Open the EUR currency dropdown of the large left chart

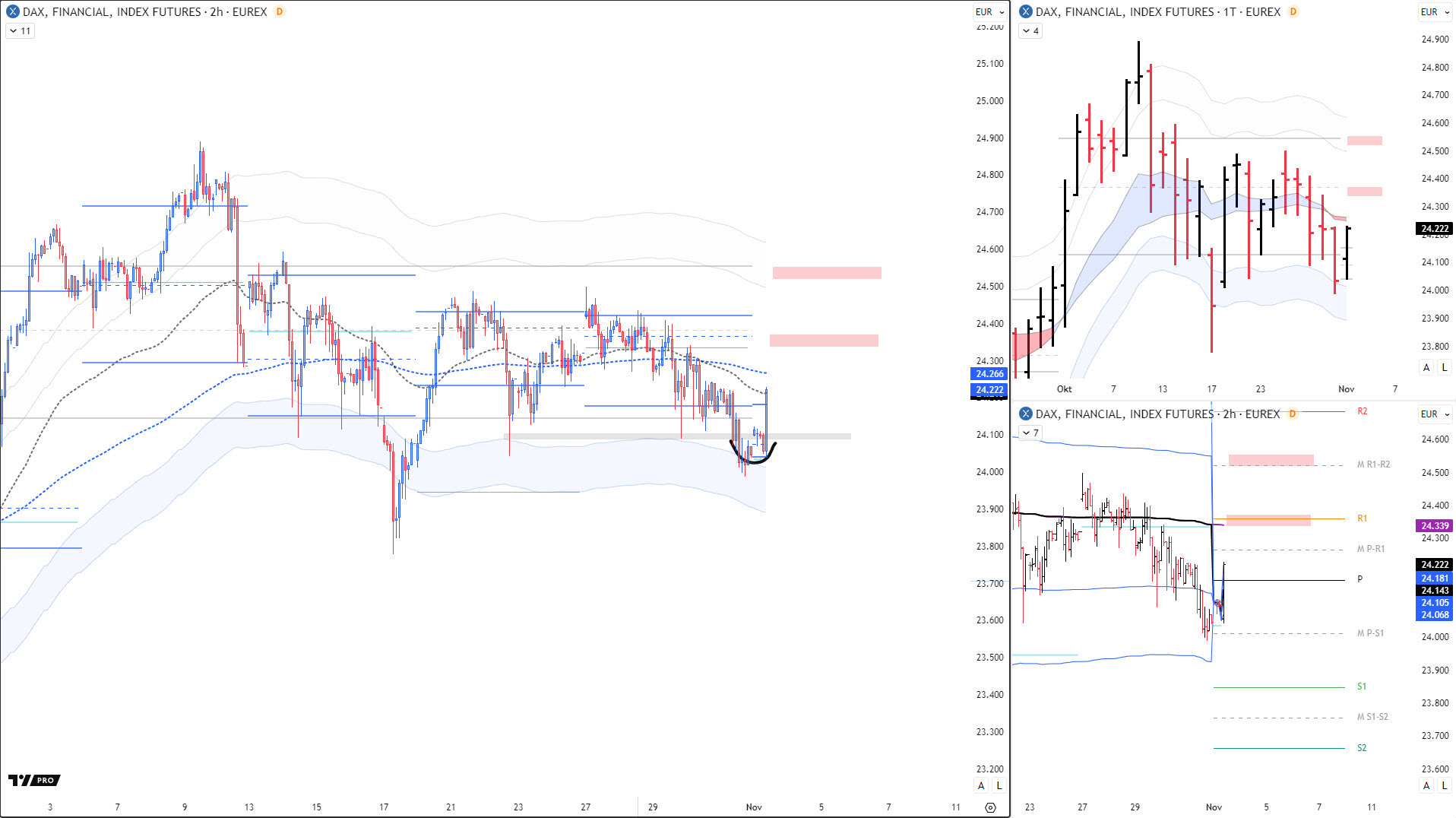990,12
